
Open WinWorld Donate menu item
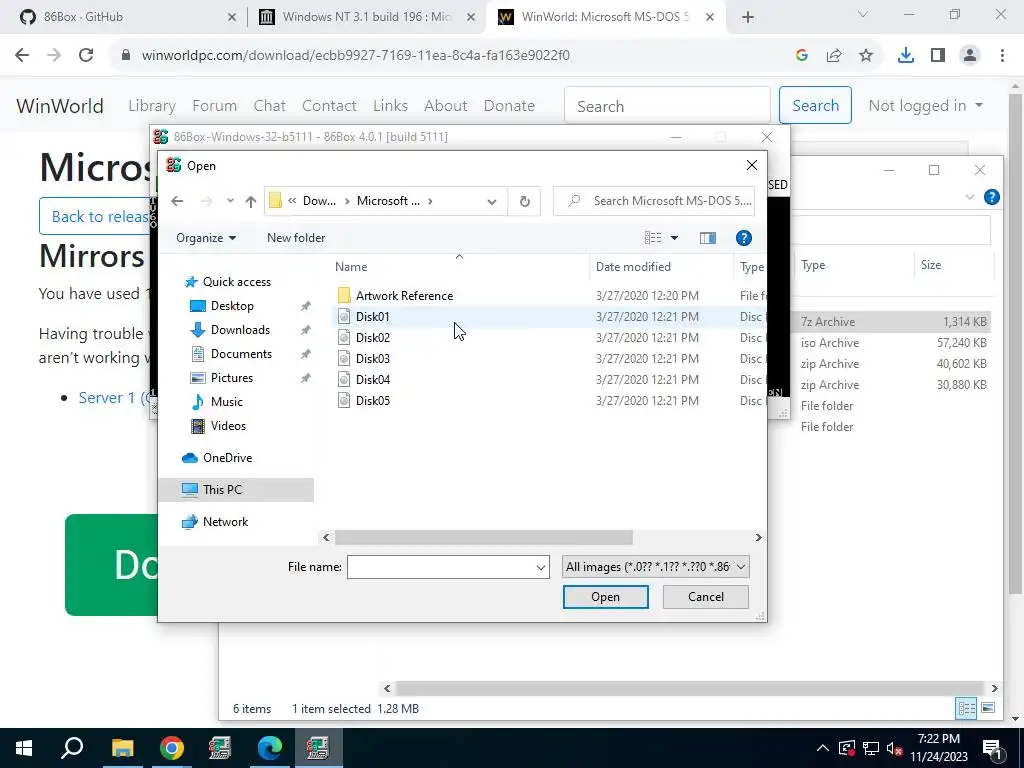[509, 106]
